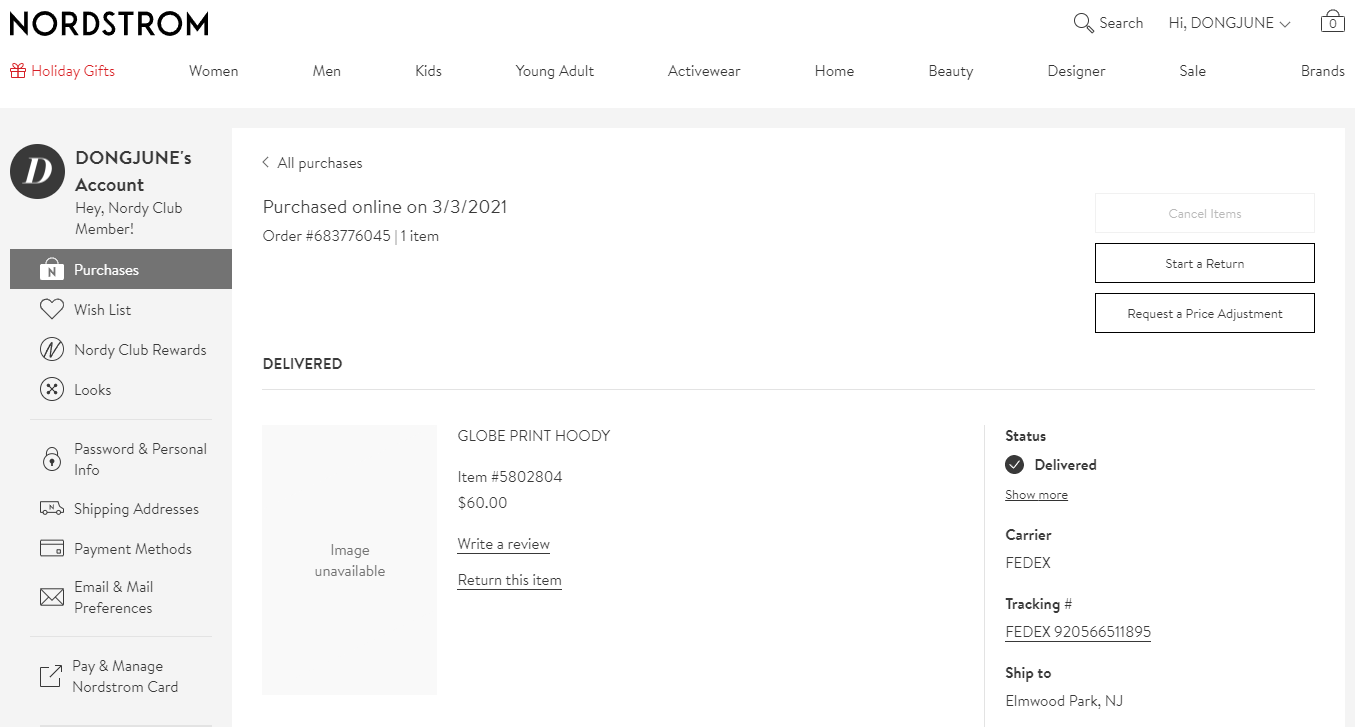Screen dimensions: 1355x727
Task: Expand the Hi, DONGJUNE account dropdown
Action: (1229, 23)
